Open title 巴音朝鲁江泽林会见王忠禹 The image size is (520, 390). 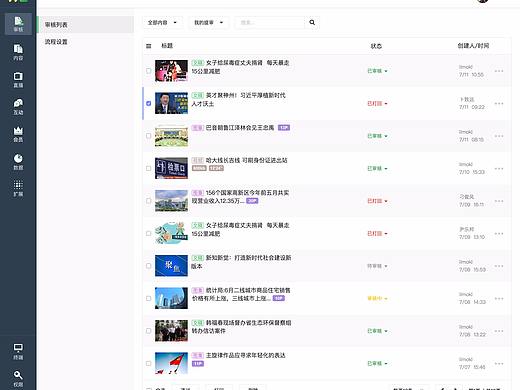tap(240, 128)
